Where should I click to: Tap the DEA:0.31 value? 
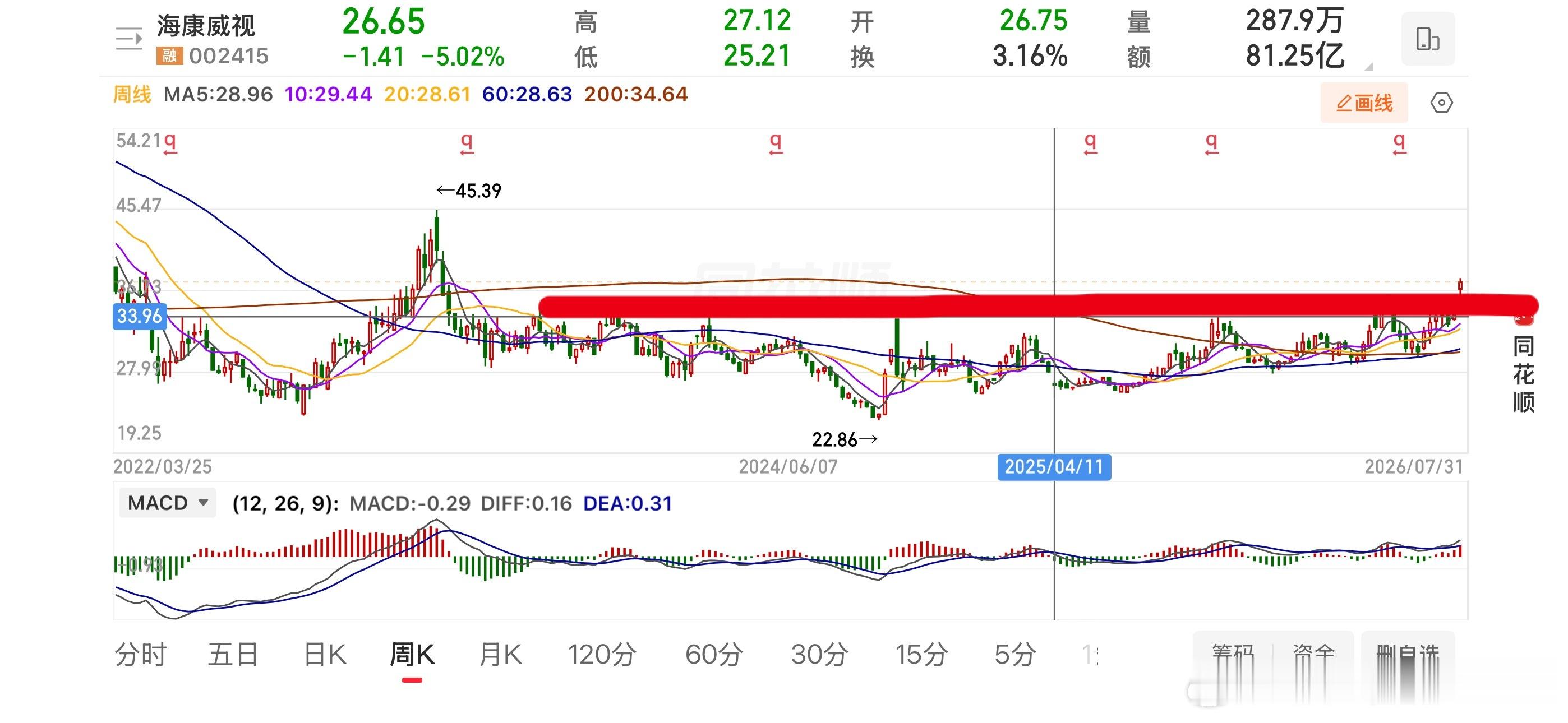[628, 503]
